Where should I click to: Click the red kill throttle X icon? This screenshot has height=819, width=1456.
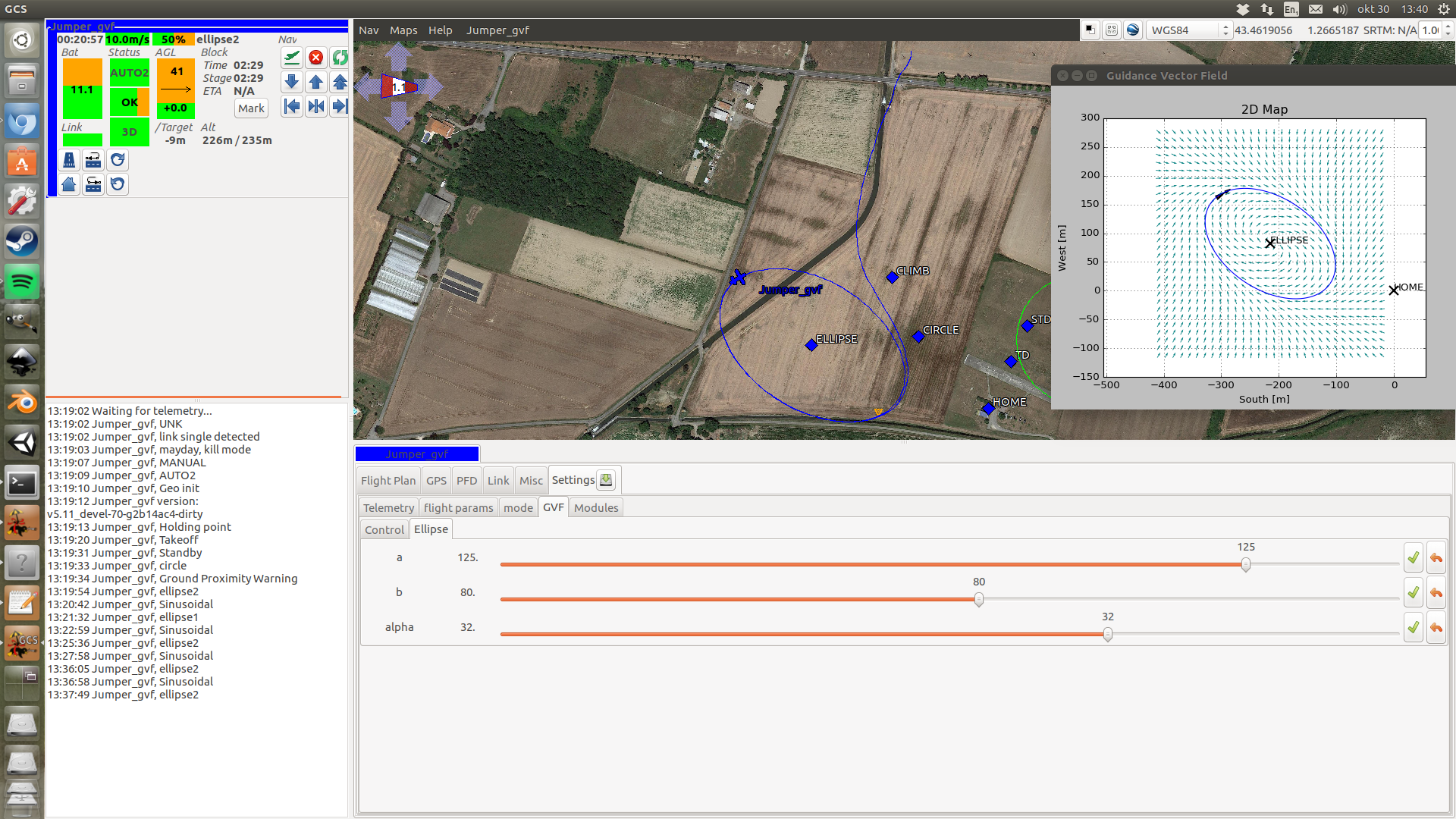[x=316, y=58]
